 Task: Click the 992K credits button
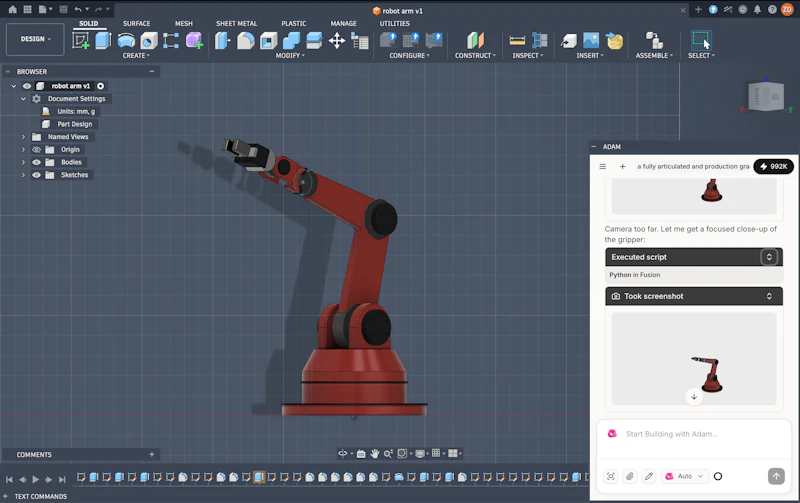coord(773,166)
